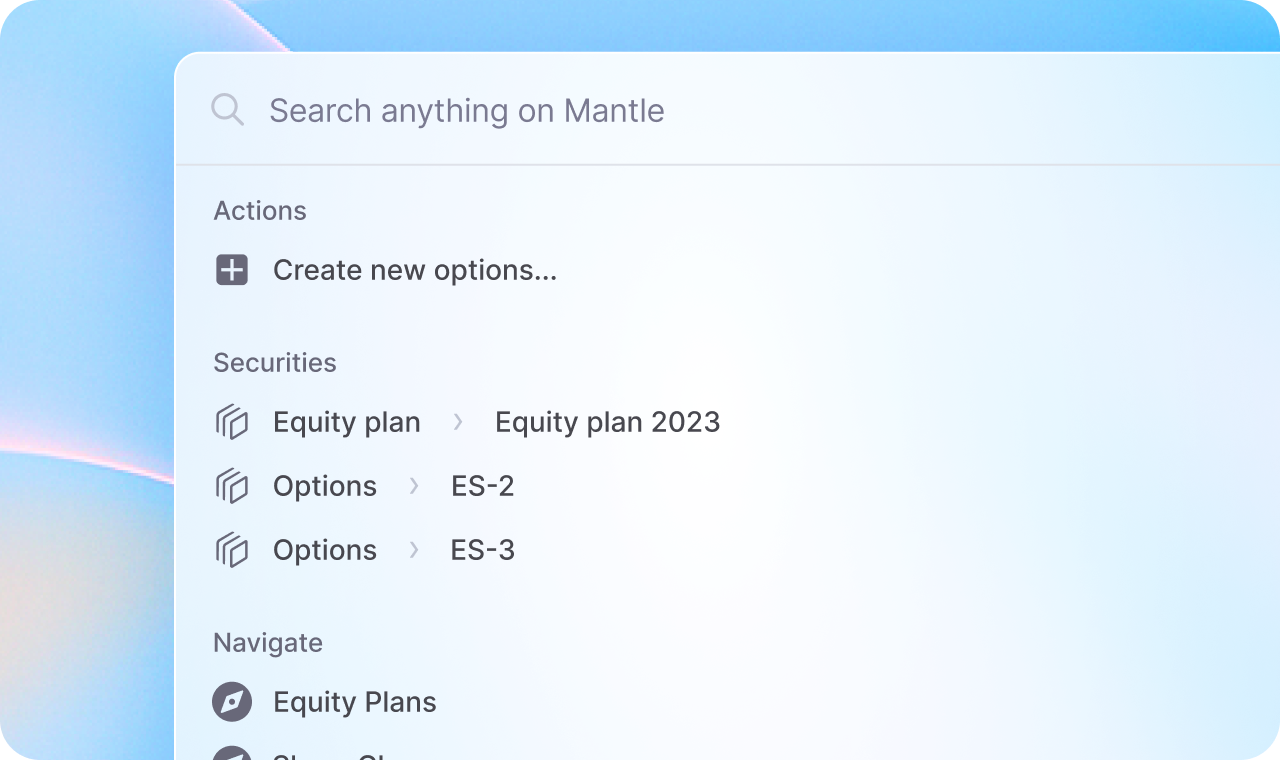Click the Navigate section label
This screenshot has width=1280, height=760.
[x=267, y=643]
